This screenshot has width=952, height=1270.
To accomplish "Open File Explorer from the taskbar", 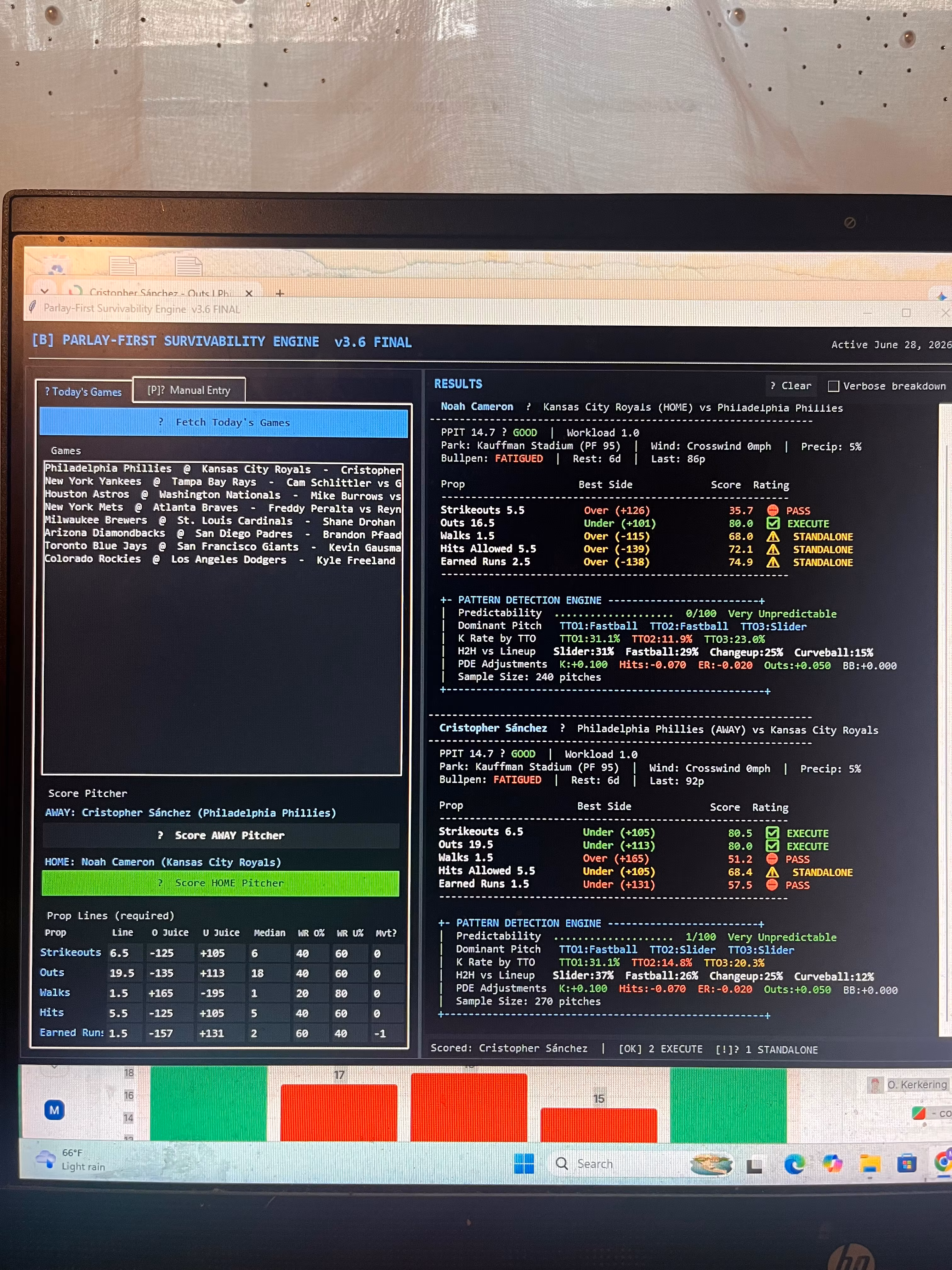I will [870, 1164].
